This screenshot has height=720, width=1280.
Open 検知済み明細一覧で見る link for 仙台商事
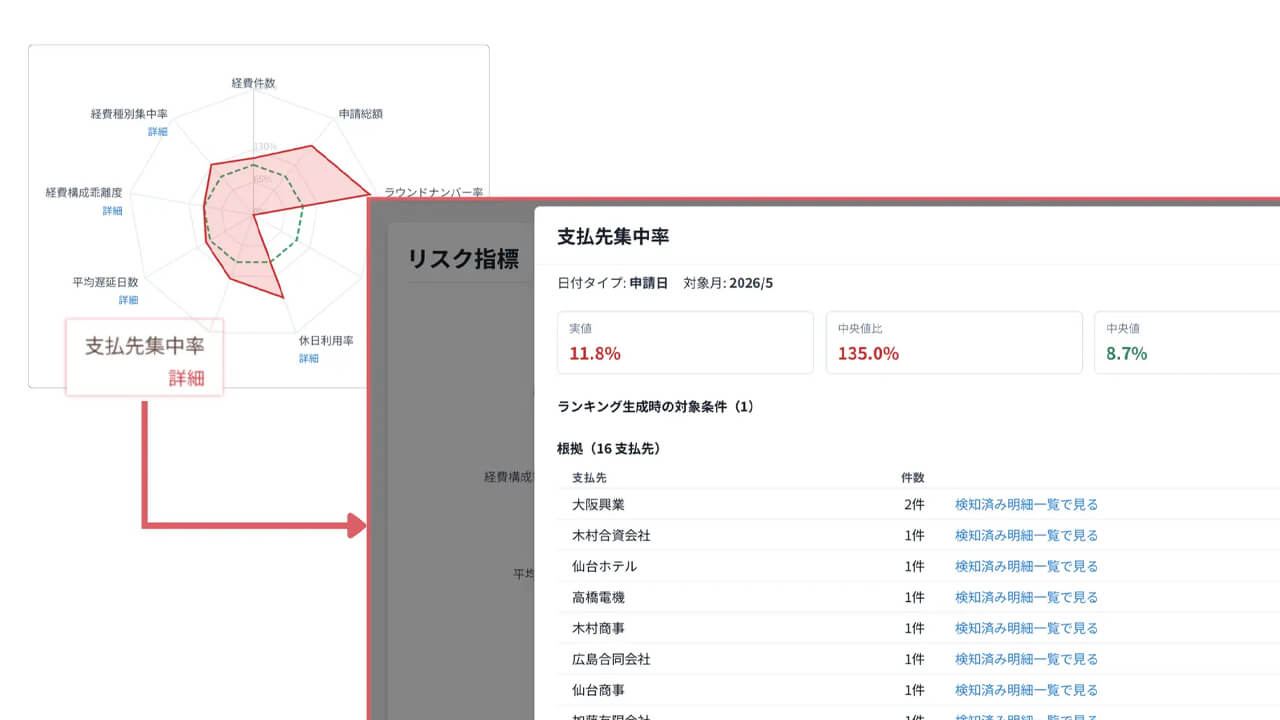(x=1026, y=691)
